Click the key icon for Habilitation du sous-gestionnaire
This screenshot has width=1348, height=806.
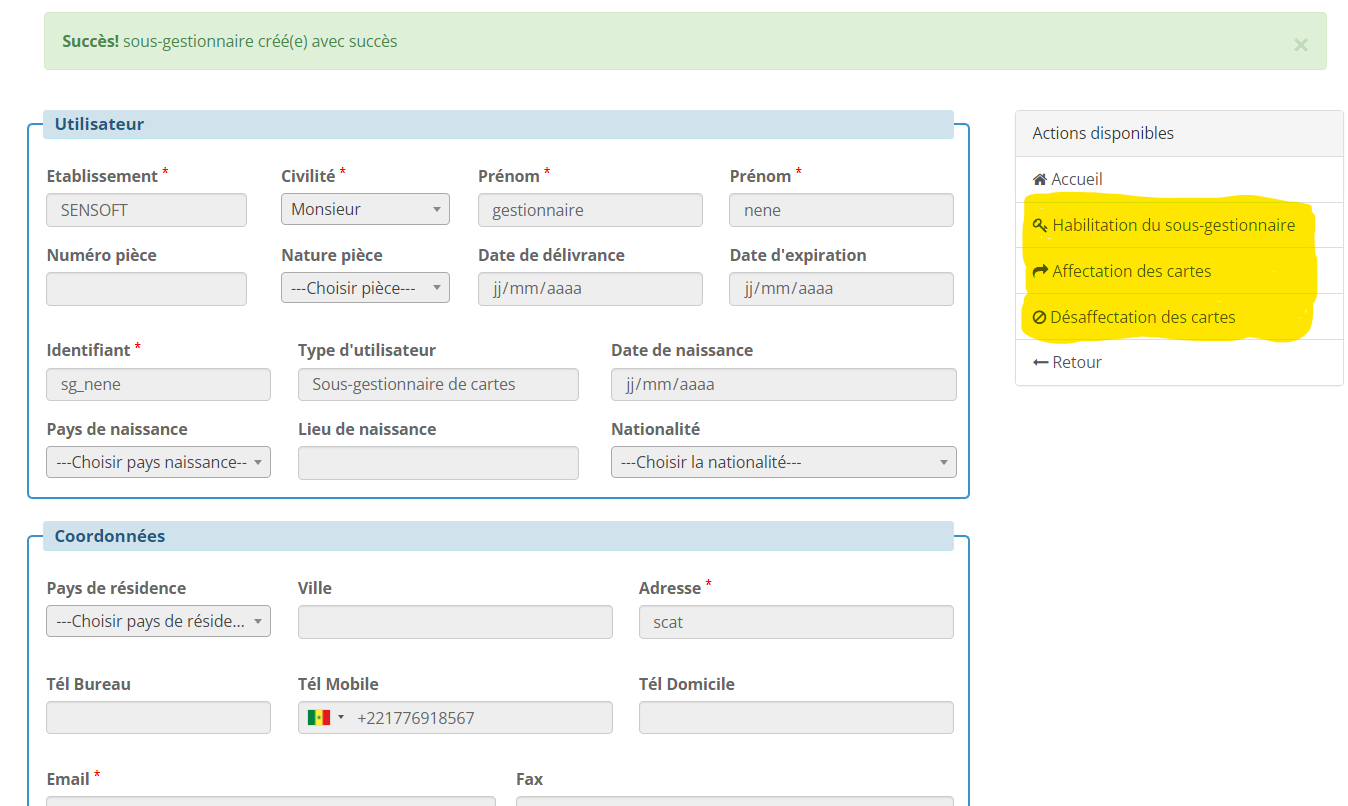click(x=1040, y=226)
